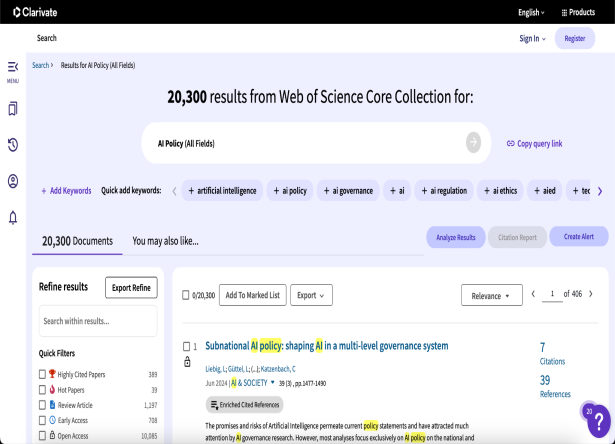Expand the left sidebar menu icon

pyautogui.click(x=13, y=68)
